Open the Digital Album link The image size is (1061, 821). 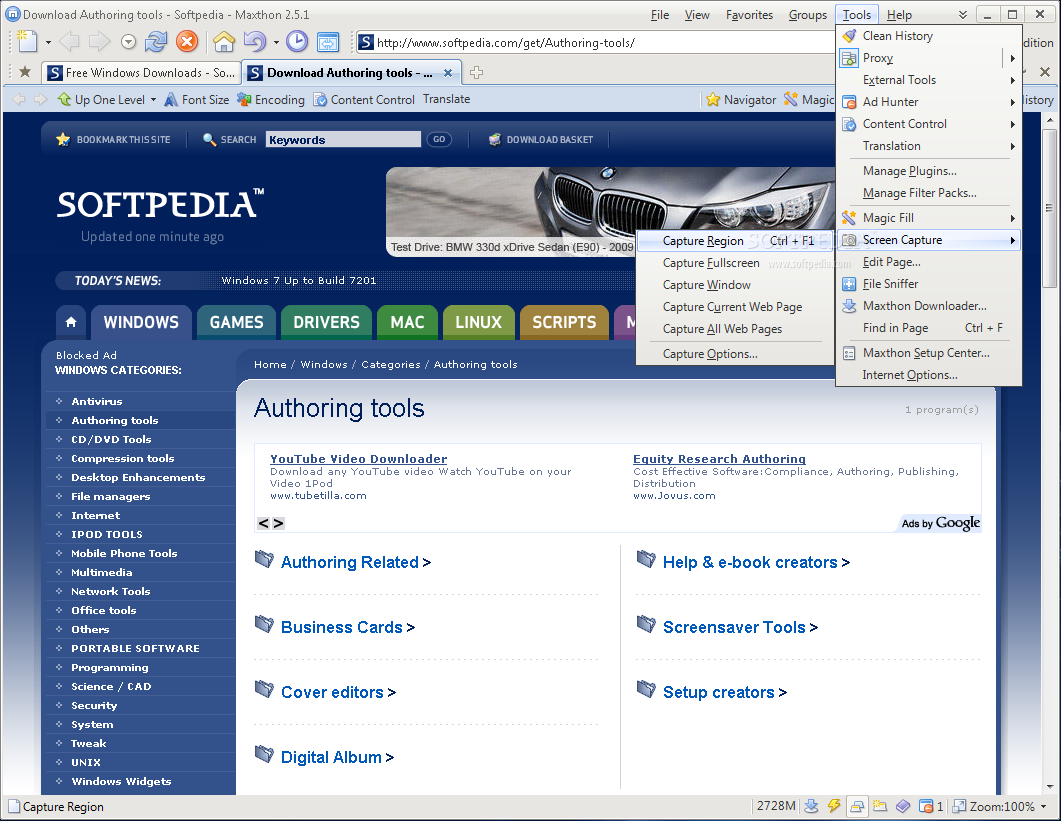[x=331, y=757]
